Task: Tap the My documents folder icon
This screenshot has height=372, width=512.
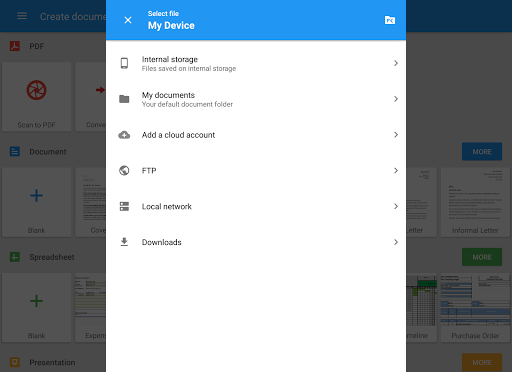Action: click(124, 99)
